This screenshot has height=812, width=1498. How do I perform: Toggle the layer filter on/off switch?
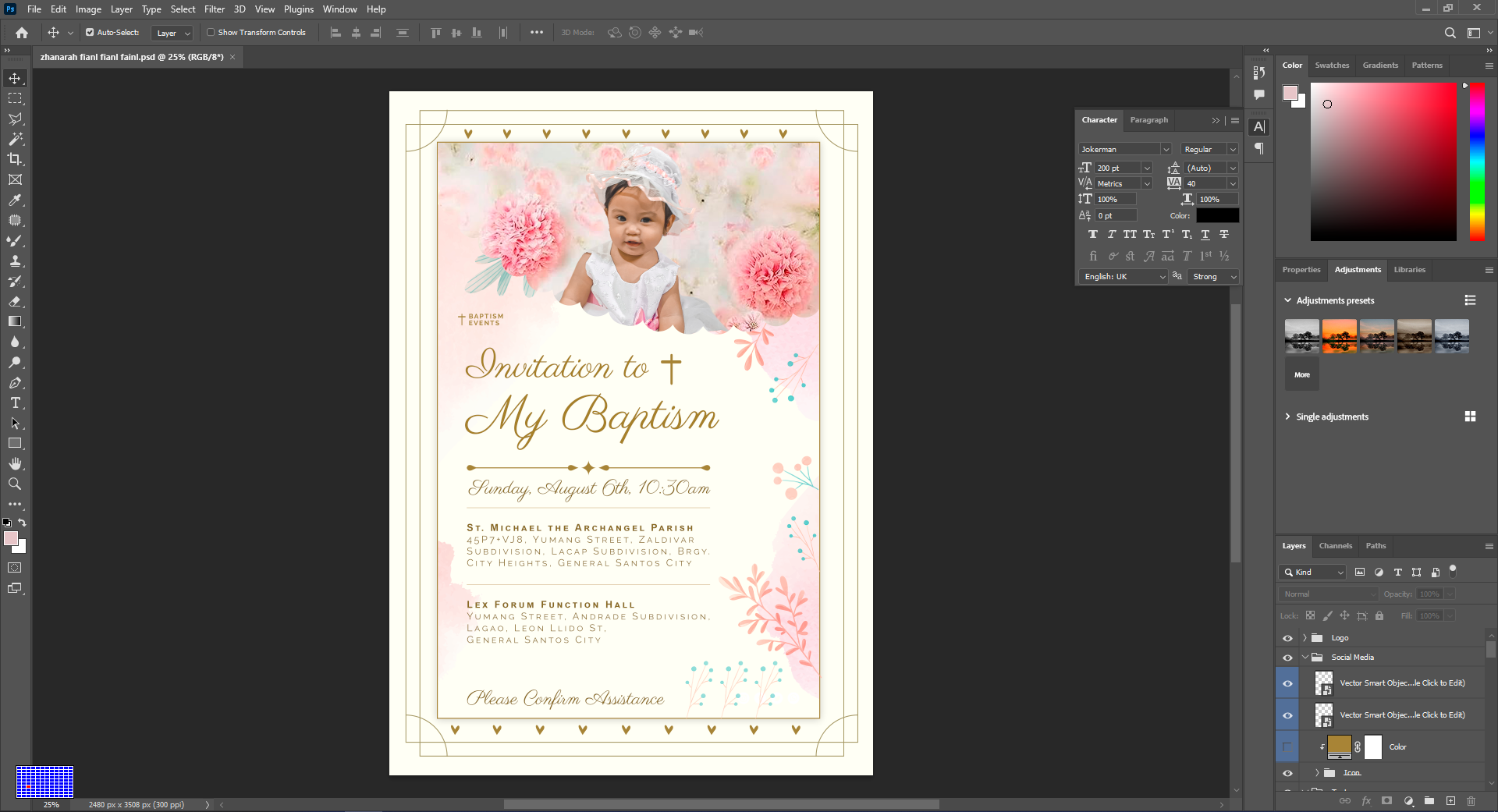(1453, 570)
